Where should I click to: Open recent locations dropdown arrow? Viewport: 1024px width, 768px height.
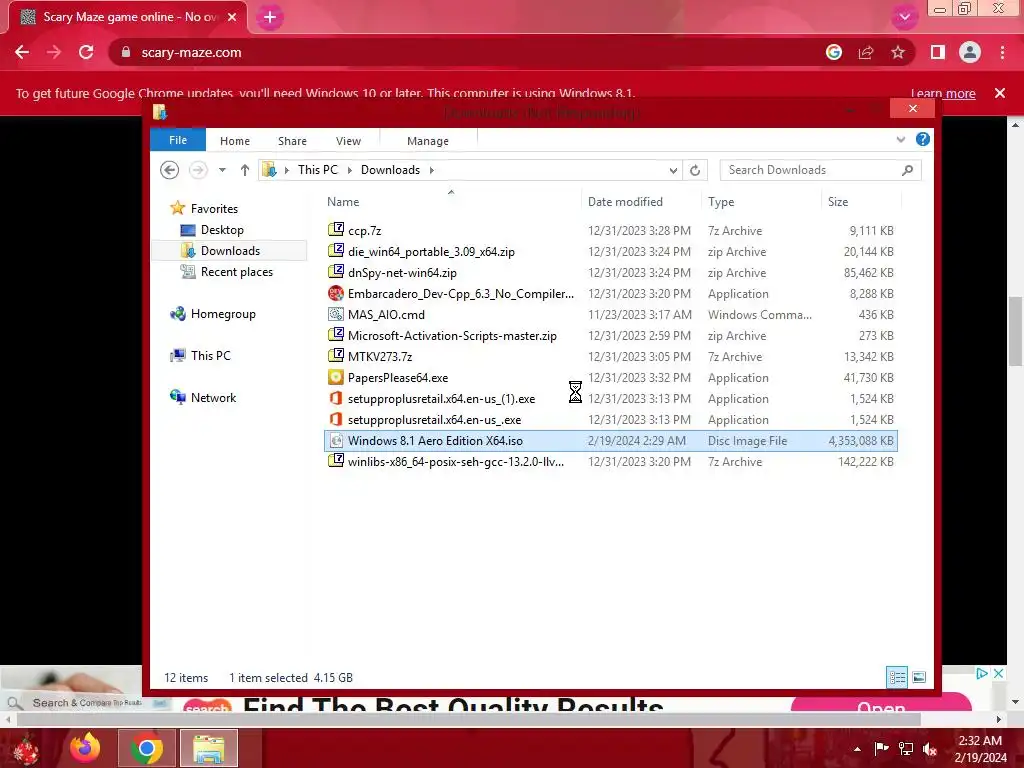[222, 170]
